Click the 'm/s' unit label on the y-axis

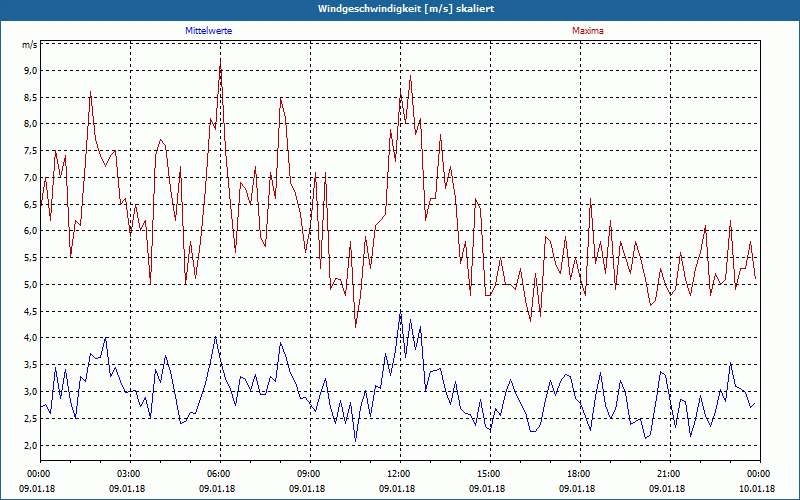[30, 44]
